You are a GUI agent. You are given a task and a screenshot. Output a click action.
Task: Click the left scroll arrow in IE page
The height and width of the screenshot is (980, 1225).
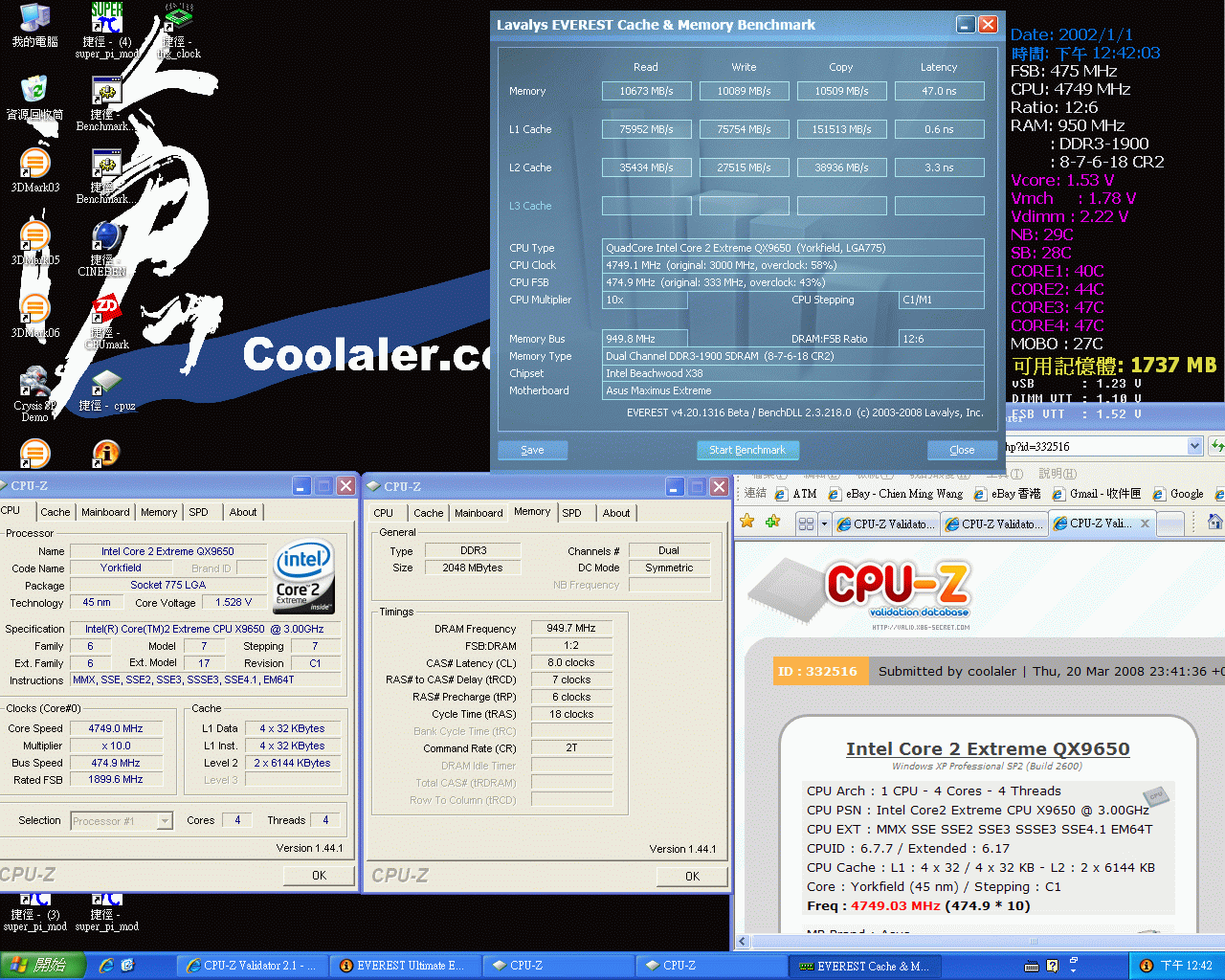click(x=743, y=942)
